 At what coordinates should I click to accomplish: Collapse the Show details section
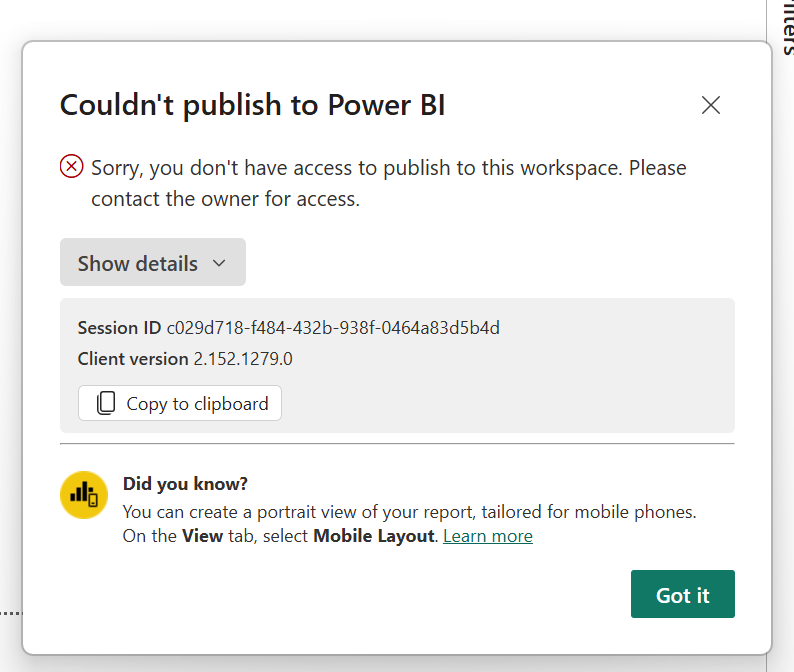point(153,262)
